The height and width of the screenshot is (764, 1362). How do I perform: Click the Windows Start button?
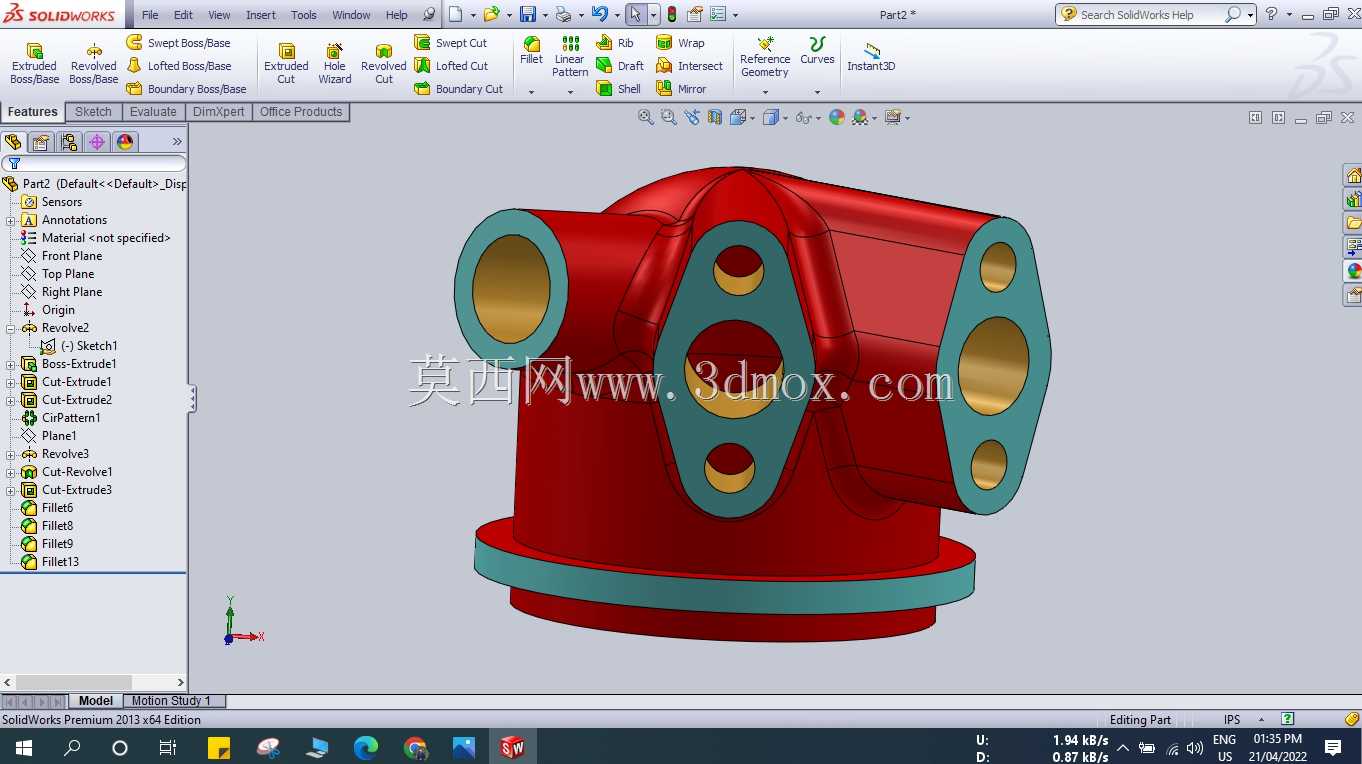[23, 747]
